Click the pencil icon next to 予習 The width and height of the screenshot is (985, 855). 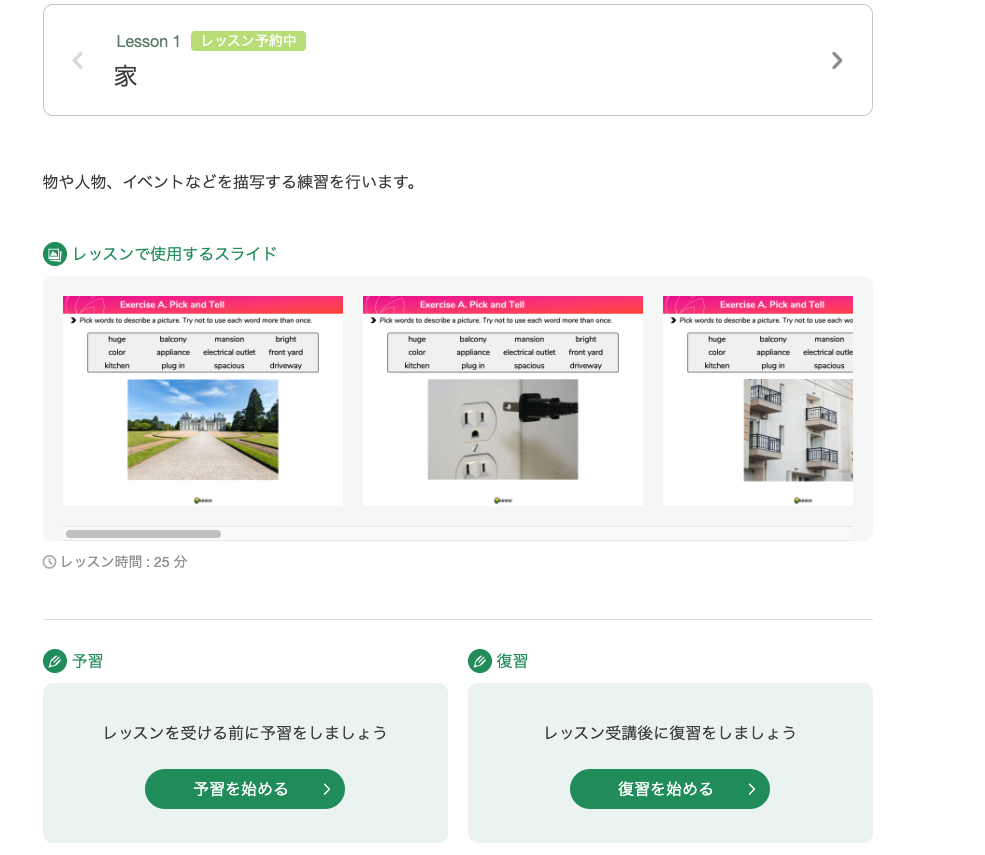[55, 661]
